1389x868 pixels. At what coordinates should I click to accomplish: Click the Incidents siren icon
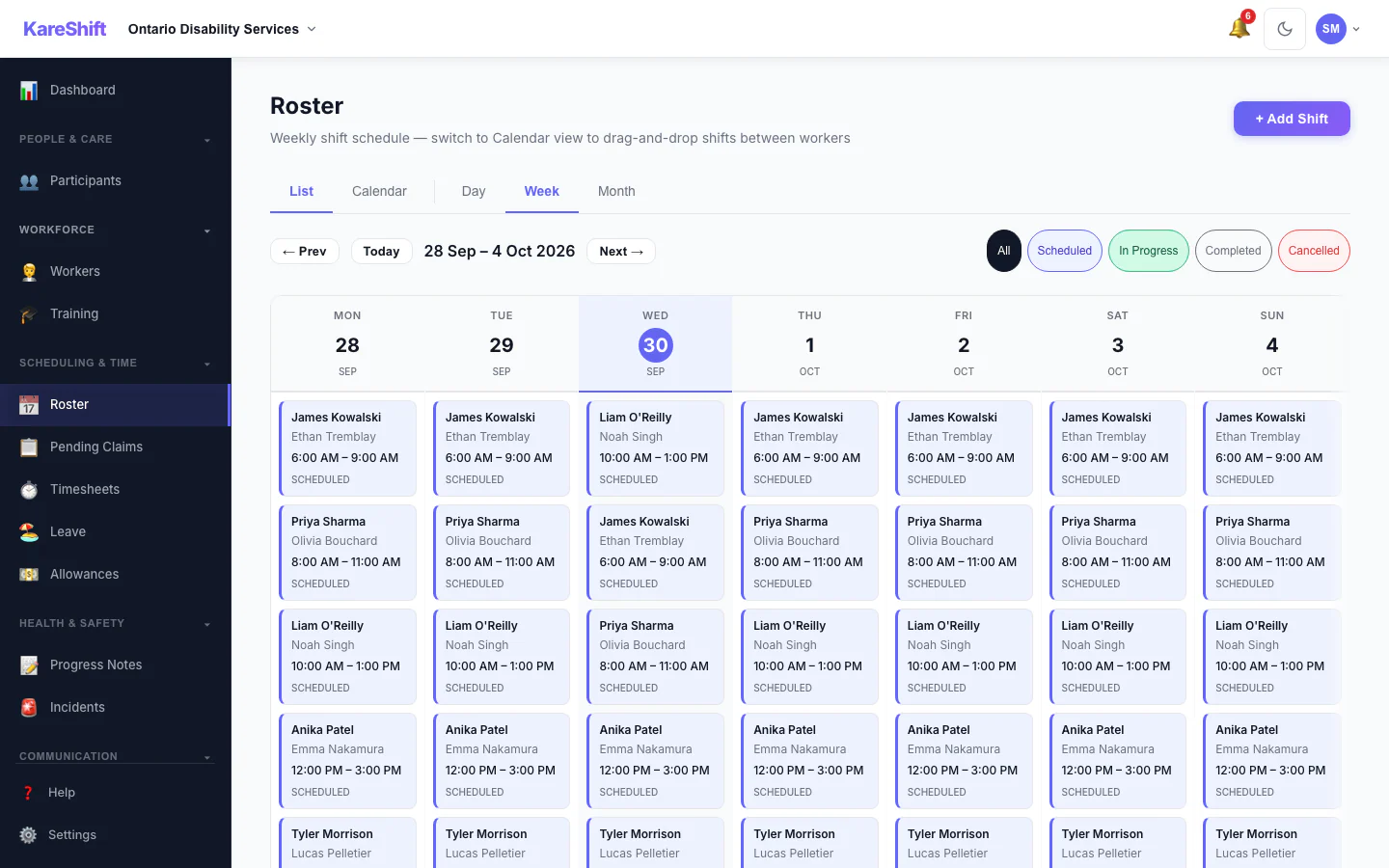(x=29, y=708)
